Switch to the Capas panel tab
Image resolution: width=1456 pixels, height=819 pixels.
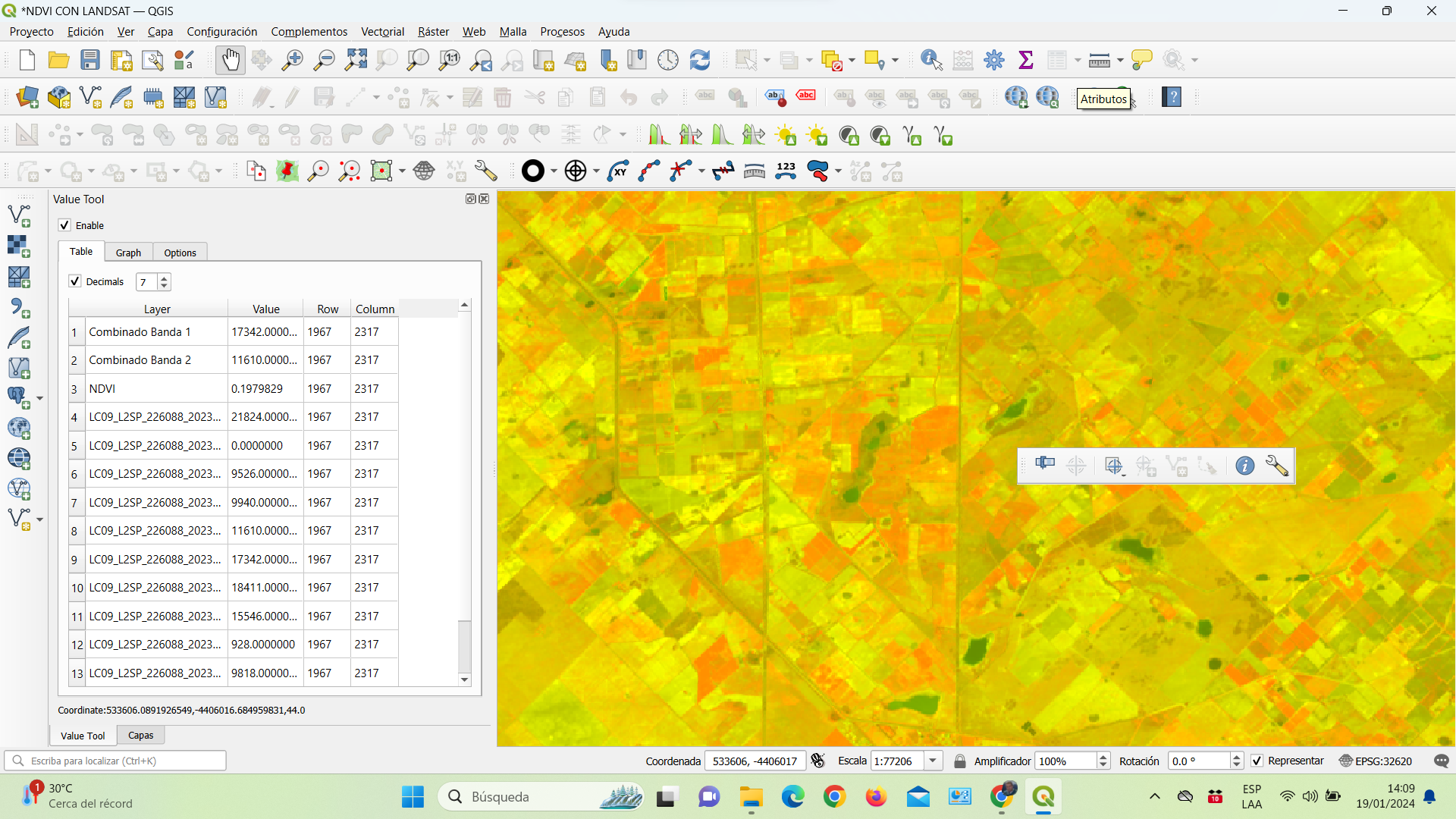tap(140, 735)
